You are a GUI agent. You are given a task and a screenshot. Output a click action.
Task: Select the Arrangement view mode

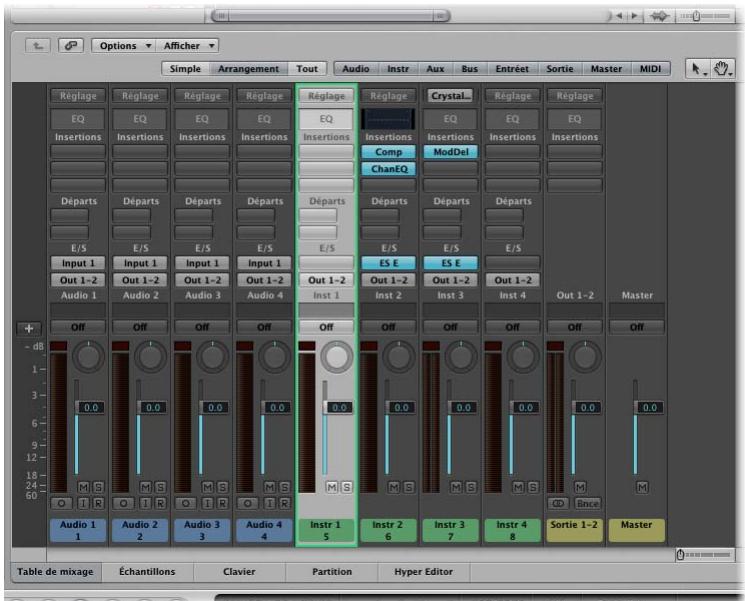pos(248,69)
